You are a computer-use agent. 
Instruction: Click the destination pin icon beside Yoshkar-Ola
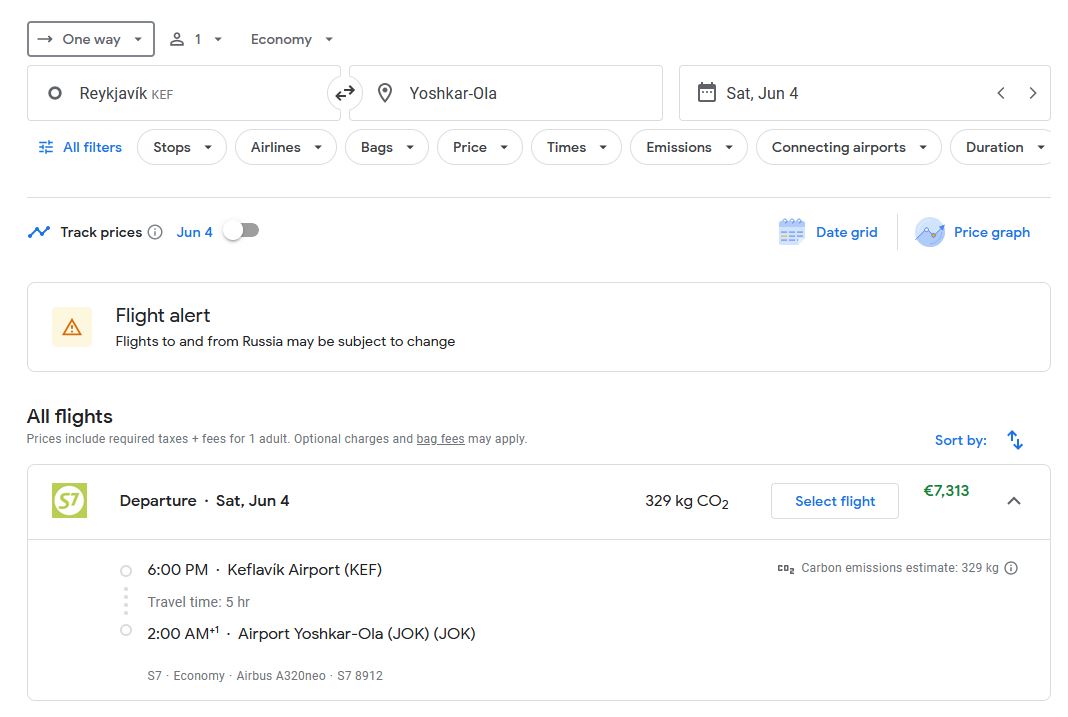385,93
